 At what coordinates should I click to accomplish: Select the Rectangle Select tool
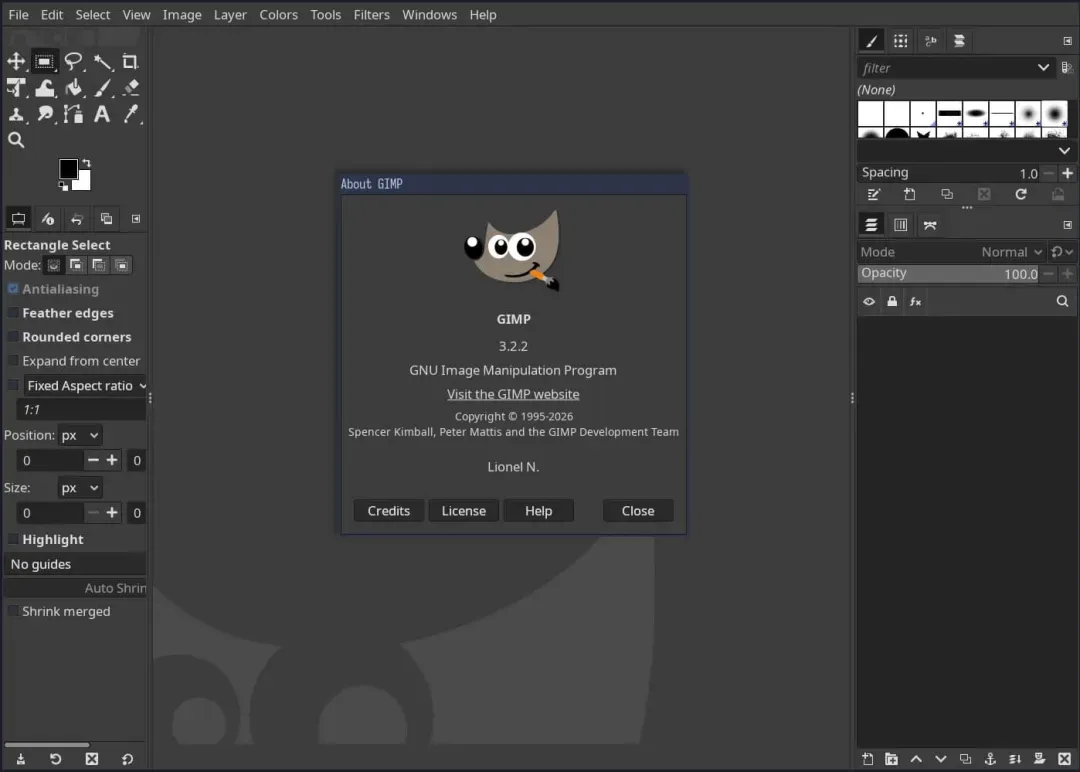pos(44,61)
